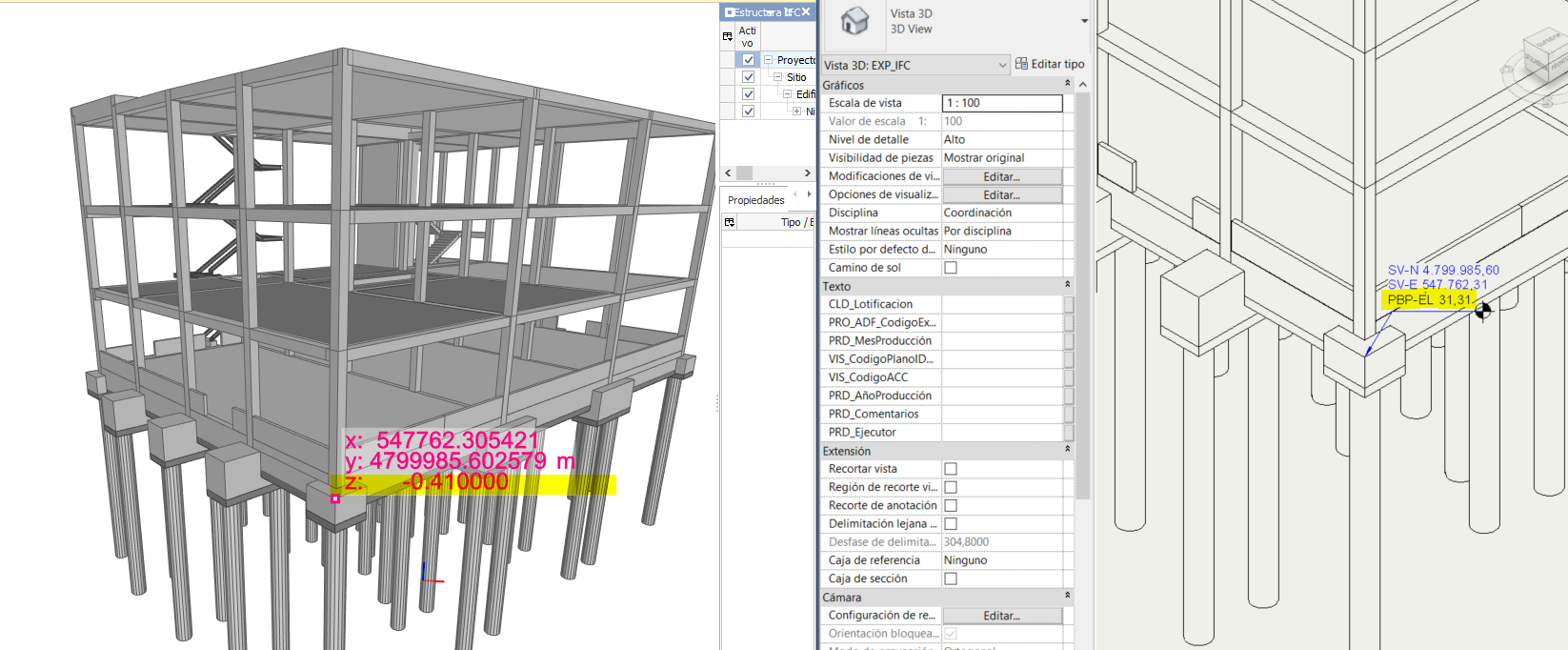Image resolution: width=1568 pixels, height=650 pixels.
Task: Switch to the Propiedades tab
Action: point(756,200)
